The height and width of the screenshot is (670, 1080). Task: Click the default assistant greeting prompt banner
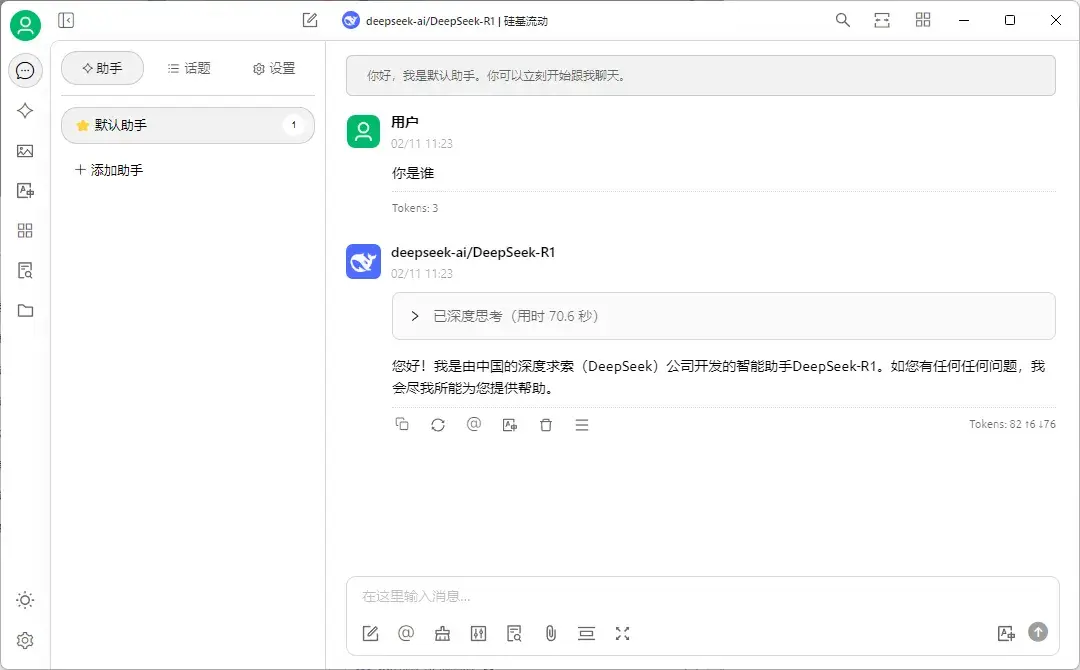pyautogui.click(x=700, y=76)
